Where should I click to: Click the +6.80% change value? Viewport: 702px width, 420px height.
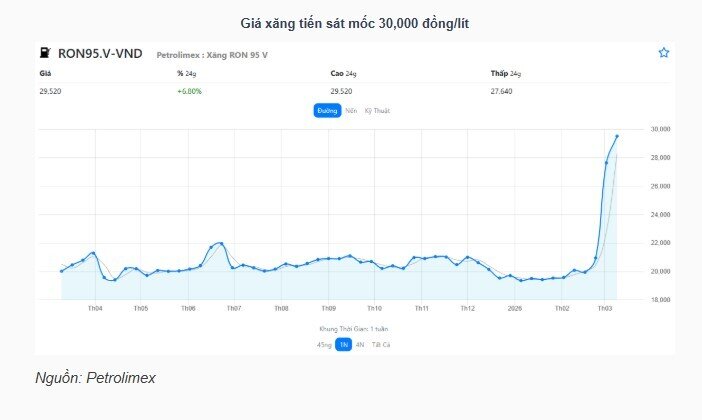coord(189,91)
